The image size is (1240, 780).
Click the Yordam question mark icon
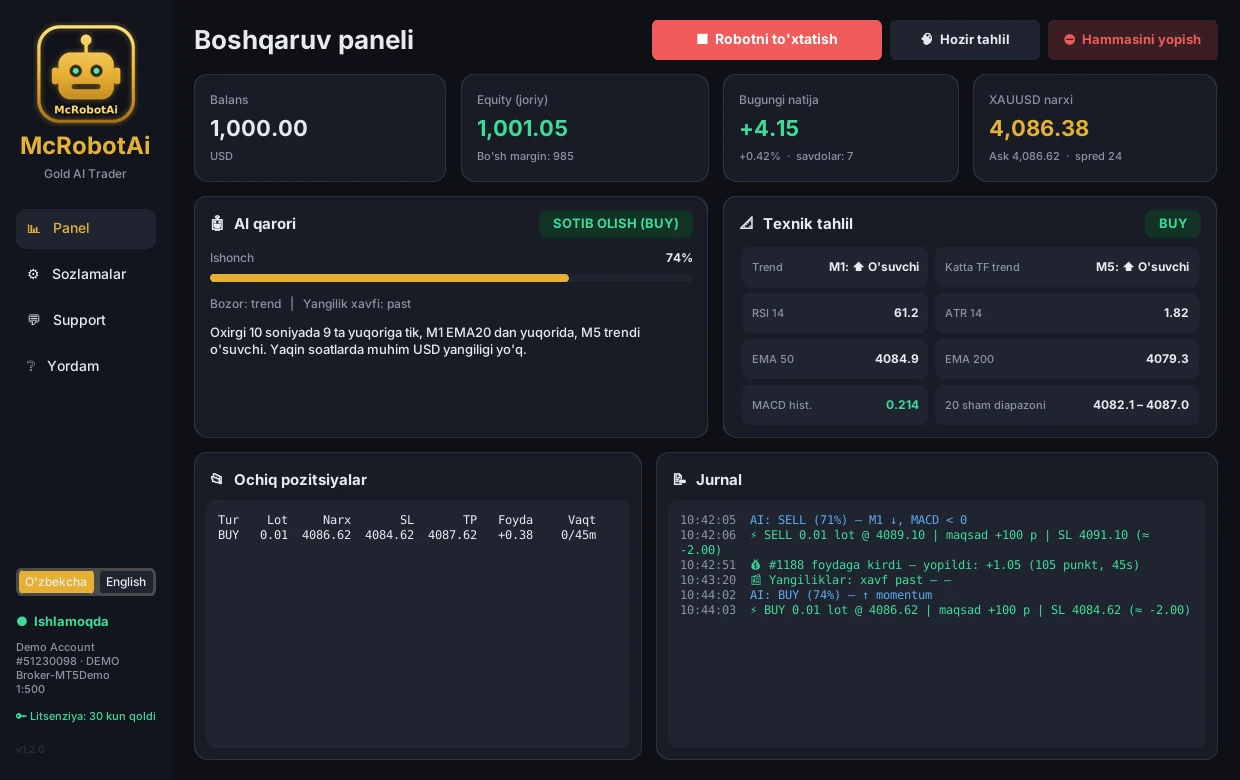pos(31,366)
